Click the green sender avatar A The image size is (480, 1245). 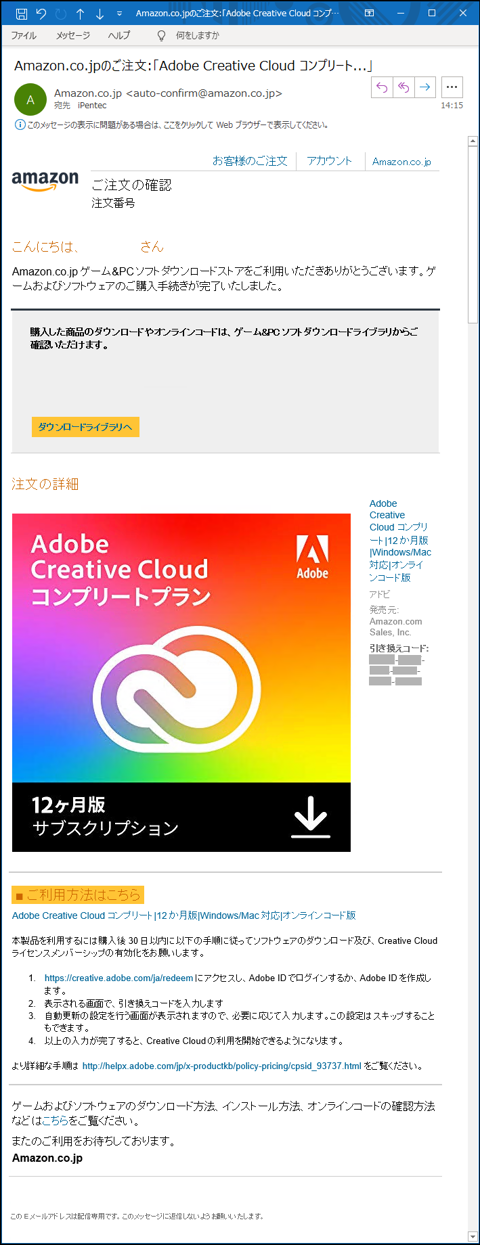click(x=29, y=99)
